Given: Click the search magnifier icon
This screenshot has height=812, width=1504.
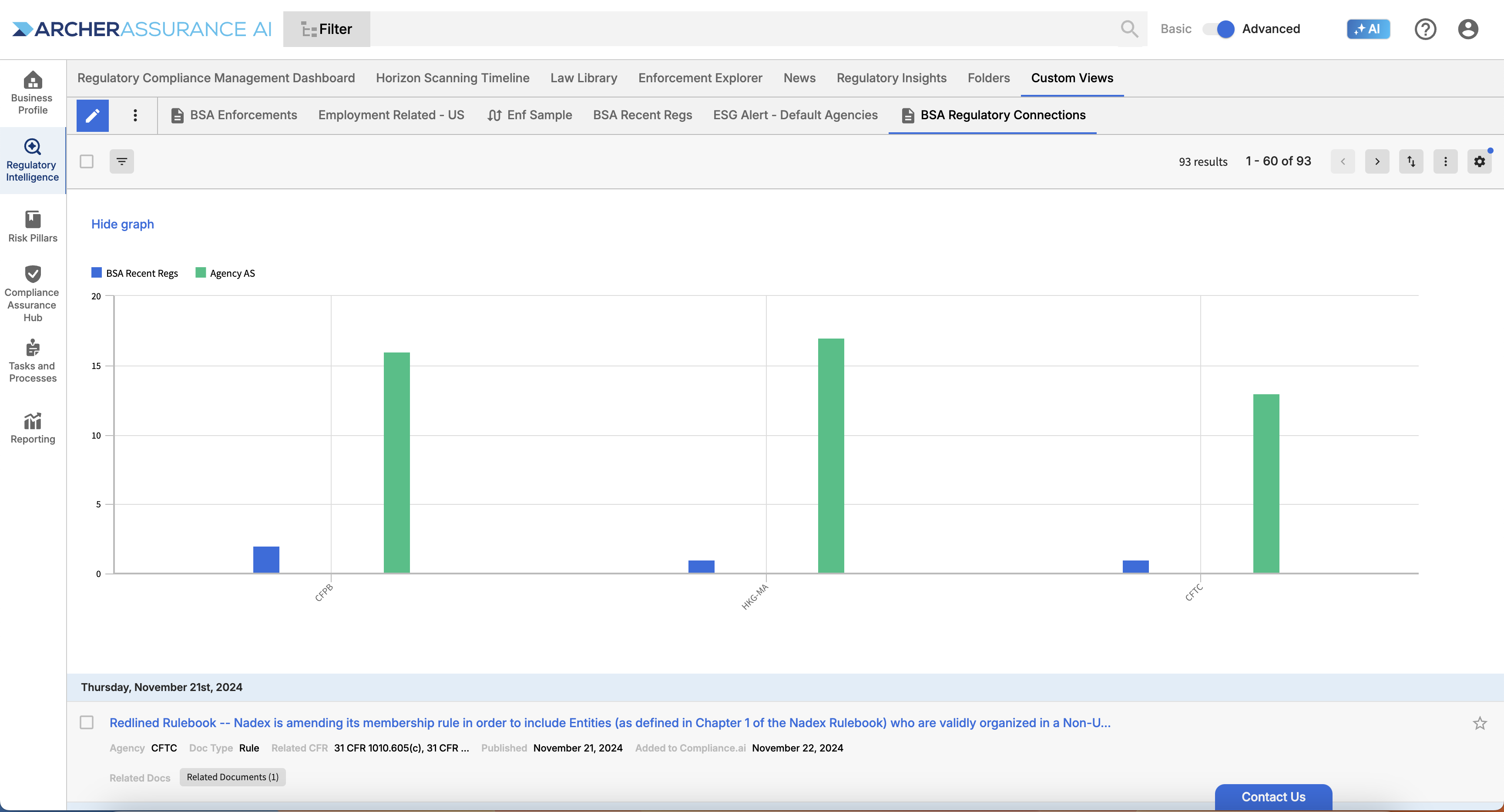Looking at the screenshot, I should (1129, 29).
